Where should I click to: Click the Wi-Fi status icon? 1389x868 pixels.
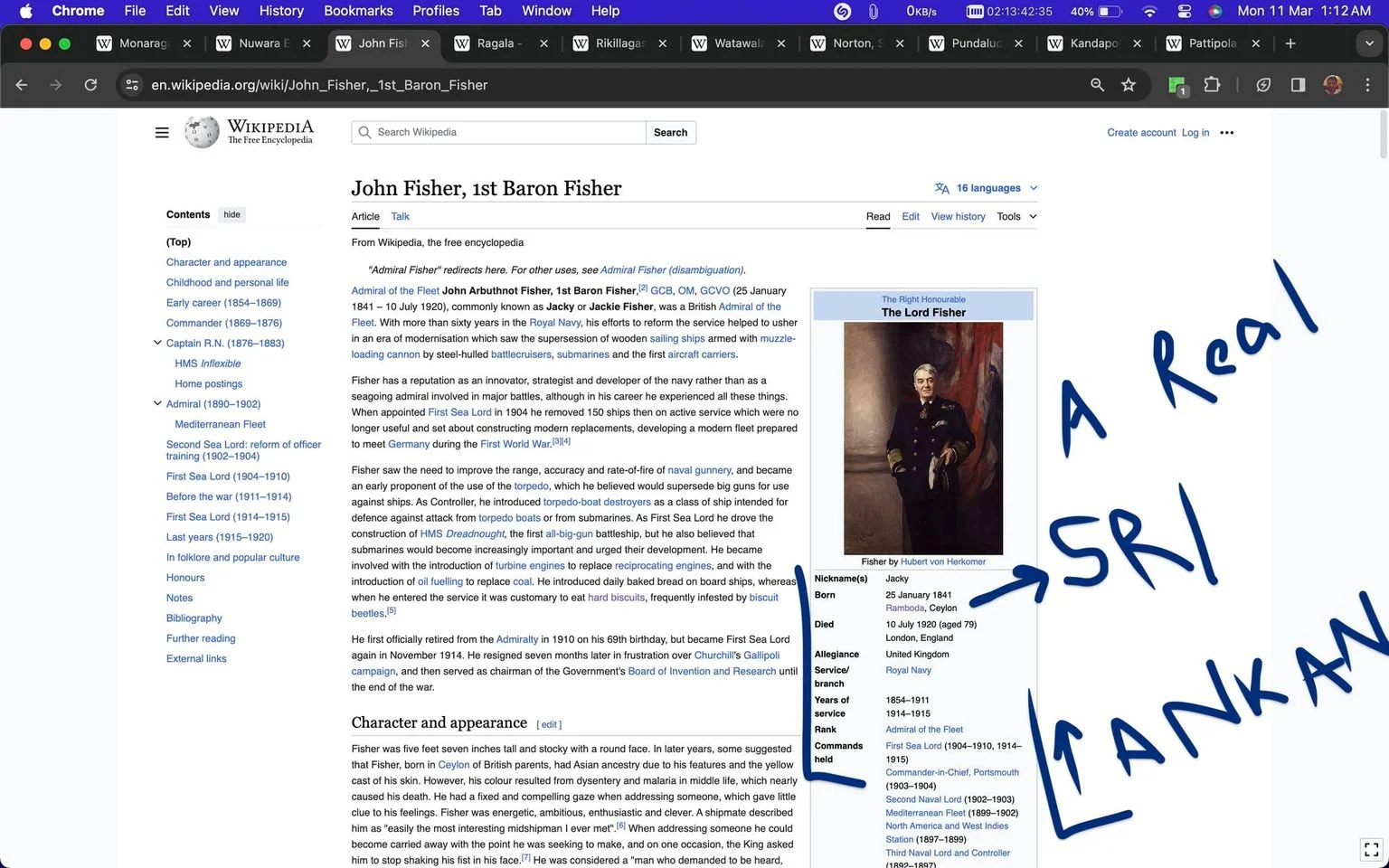coord(1149,11)
